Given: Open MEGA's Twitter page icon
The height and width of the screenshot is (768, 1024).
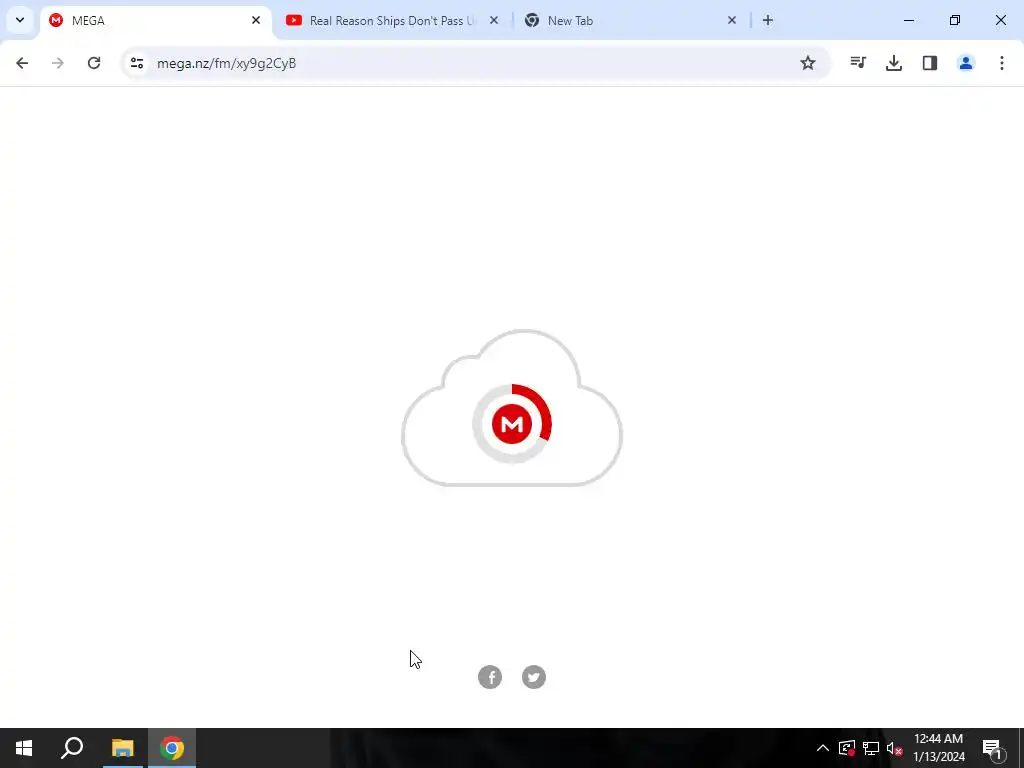Looking at the screenshot, I should 534,677.
